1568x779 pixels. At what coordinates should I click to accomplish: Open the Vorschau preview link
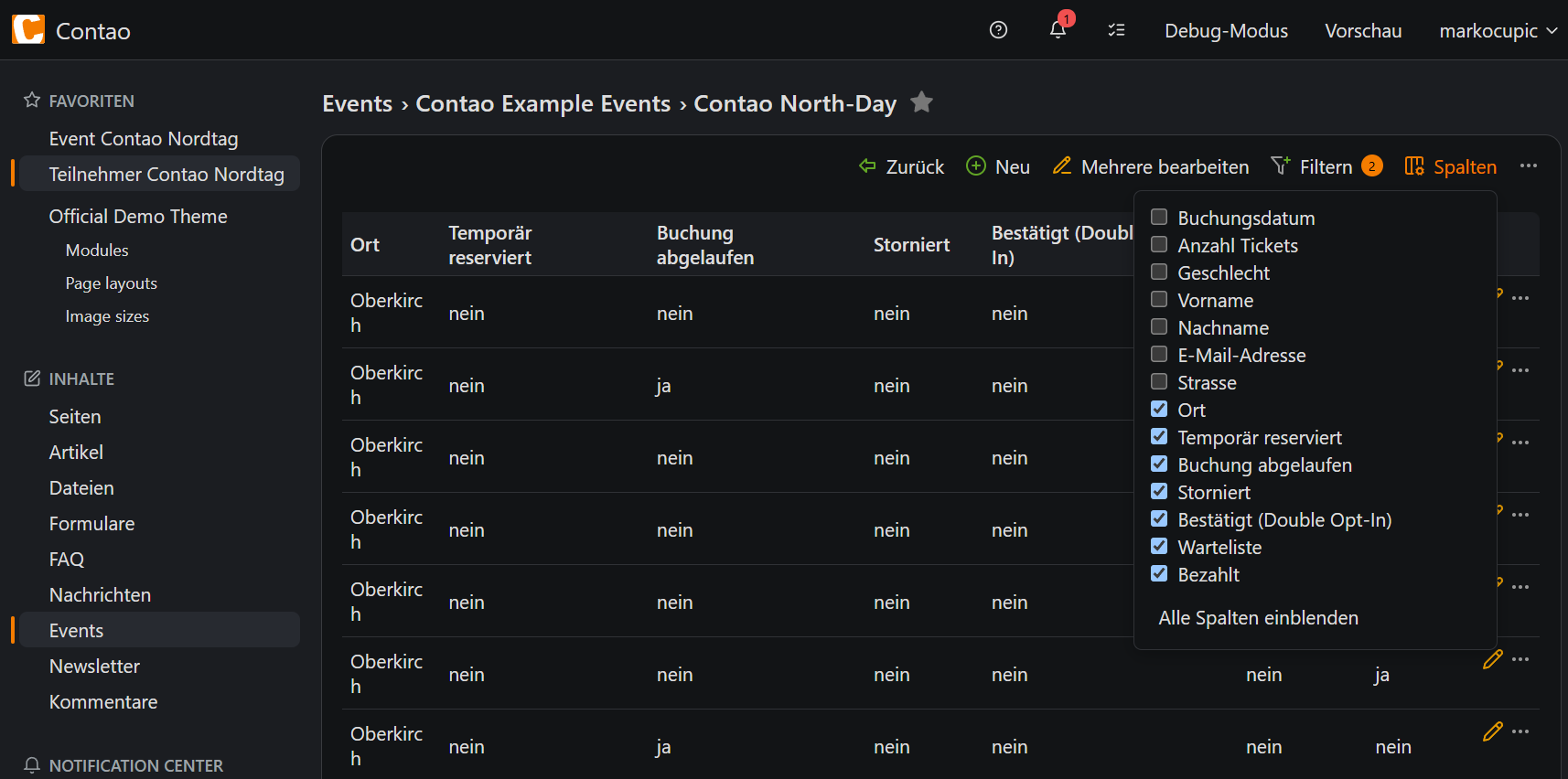point(1363,30)
